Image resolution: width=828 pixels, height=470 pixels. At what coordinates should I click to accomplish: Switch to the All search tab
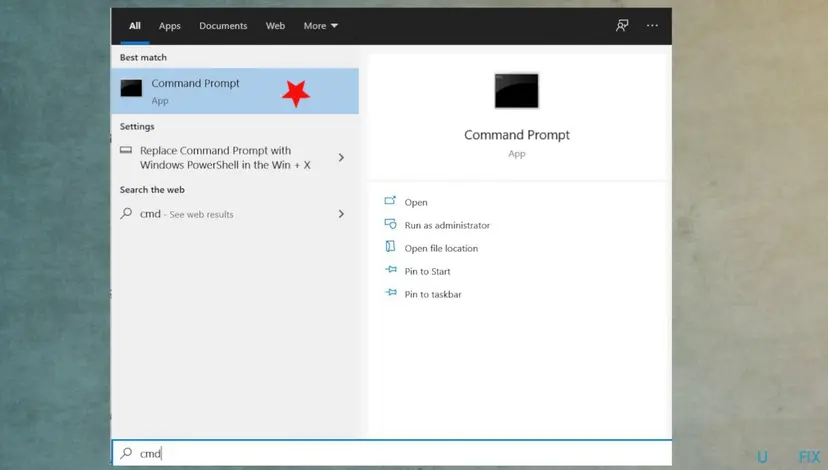coord(135,25)
